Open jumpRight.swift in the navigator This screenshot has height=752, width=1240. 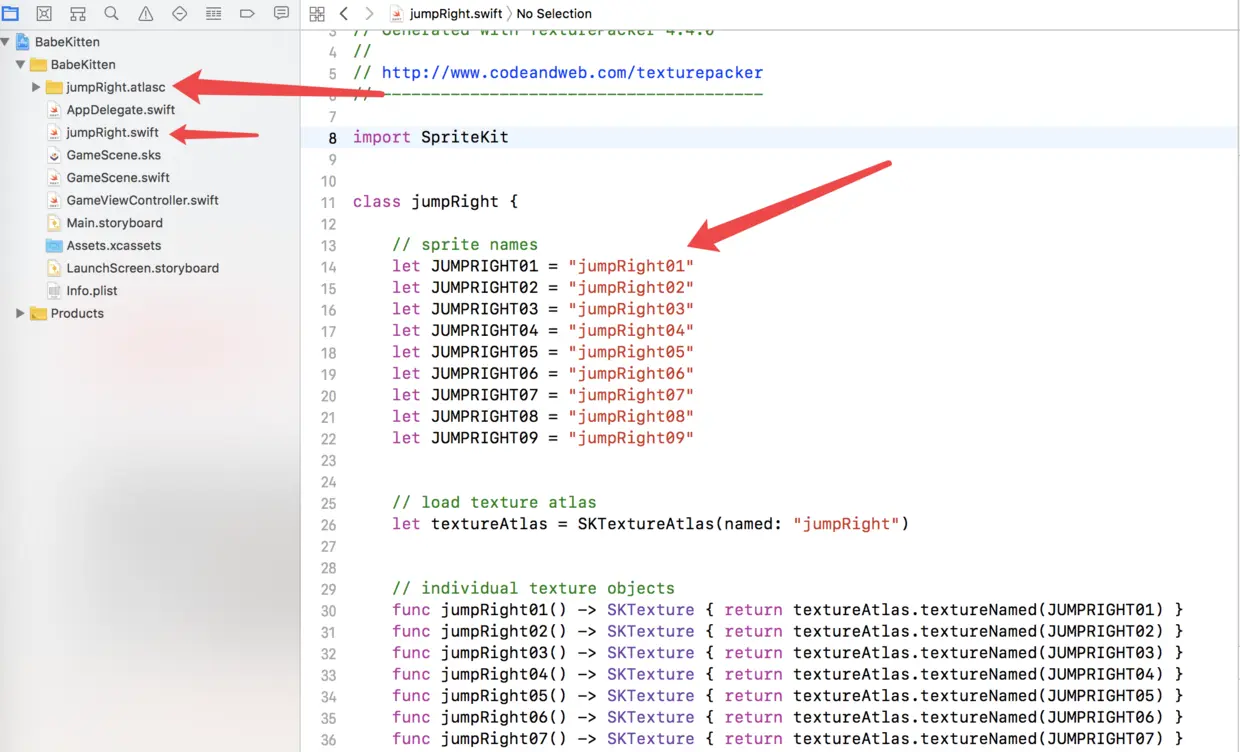tap(112, 132)
